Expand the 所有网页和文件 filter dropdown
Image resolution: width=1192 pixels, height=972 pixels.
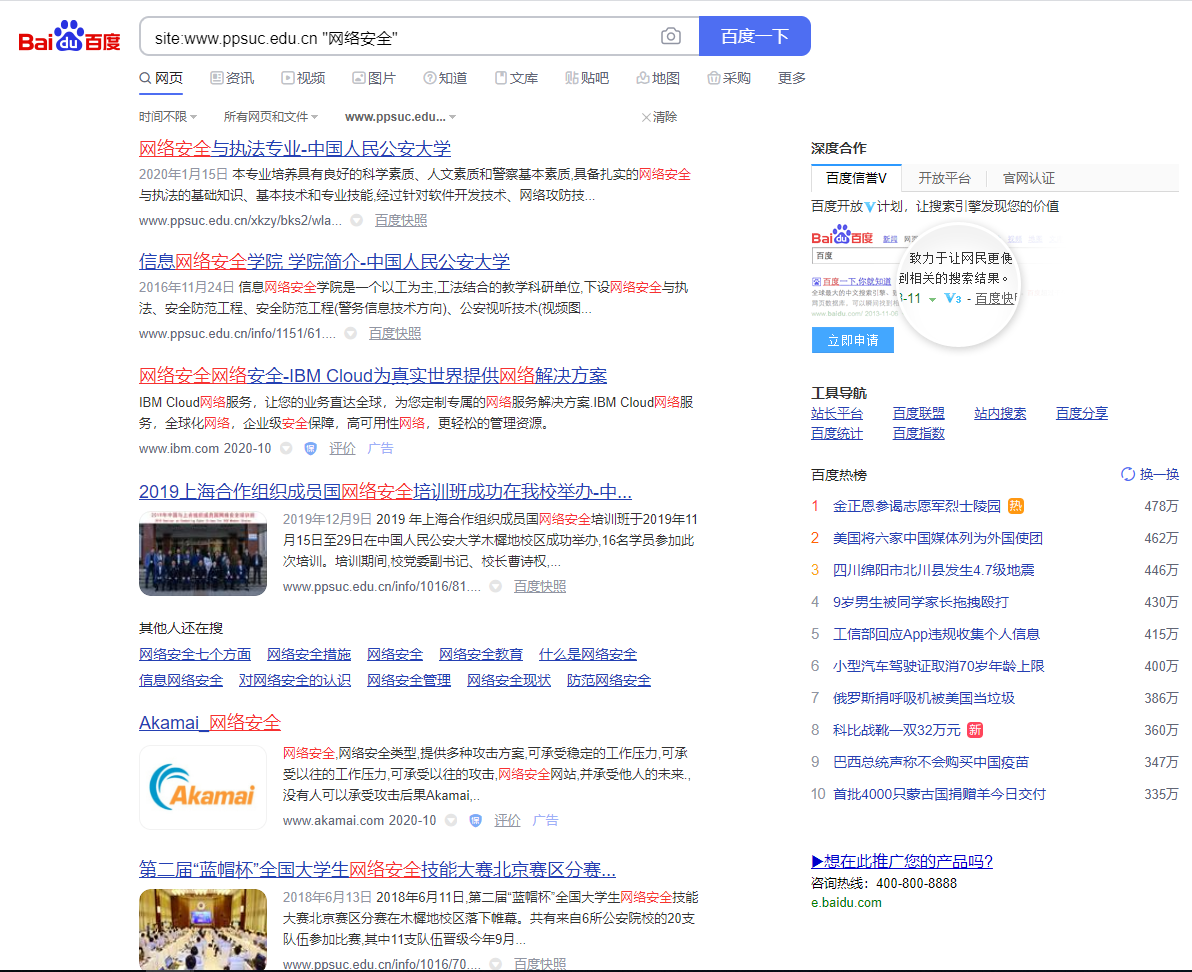(x=271, y=117)
